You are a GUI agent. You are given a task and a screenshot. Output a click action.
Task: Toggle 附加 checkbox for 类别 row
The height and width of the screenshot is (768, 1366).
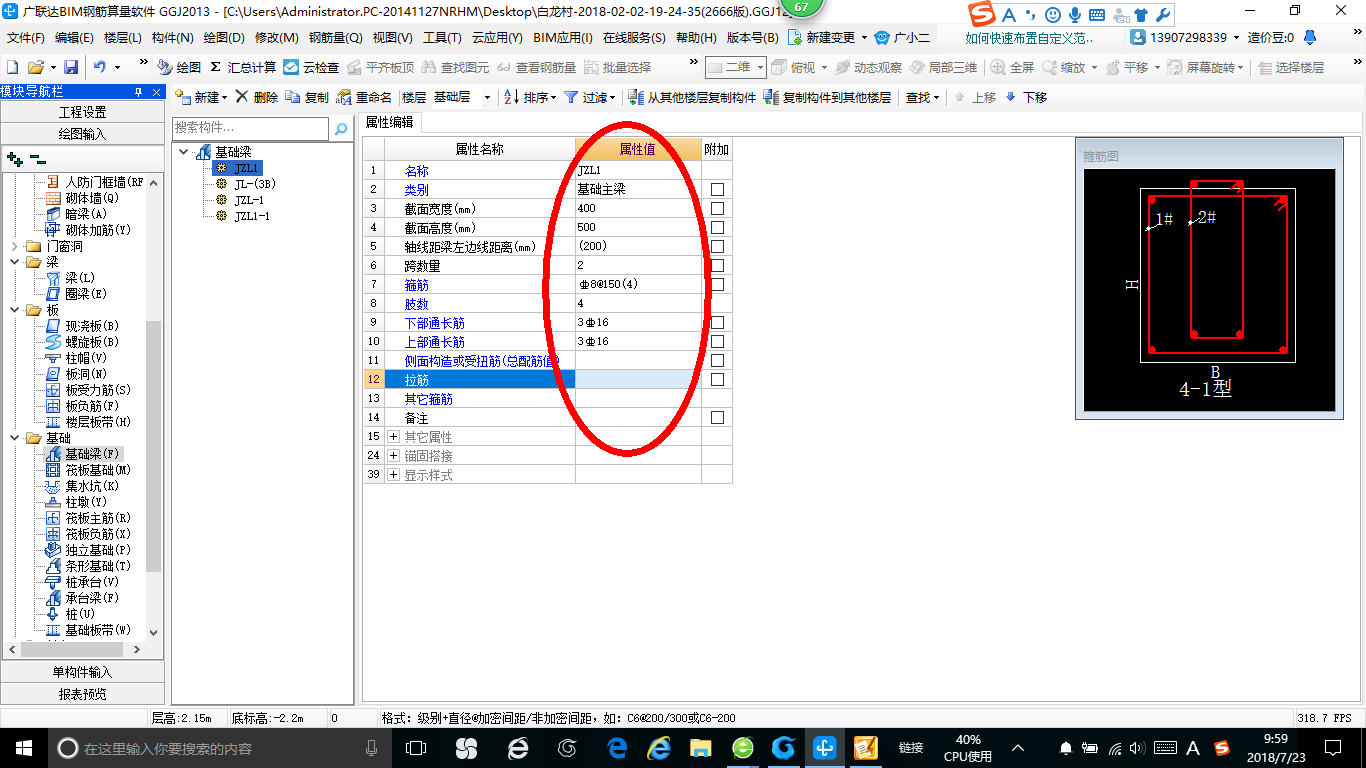pos(717,189)
